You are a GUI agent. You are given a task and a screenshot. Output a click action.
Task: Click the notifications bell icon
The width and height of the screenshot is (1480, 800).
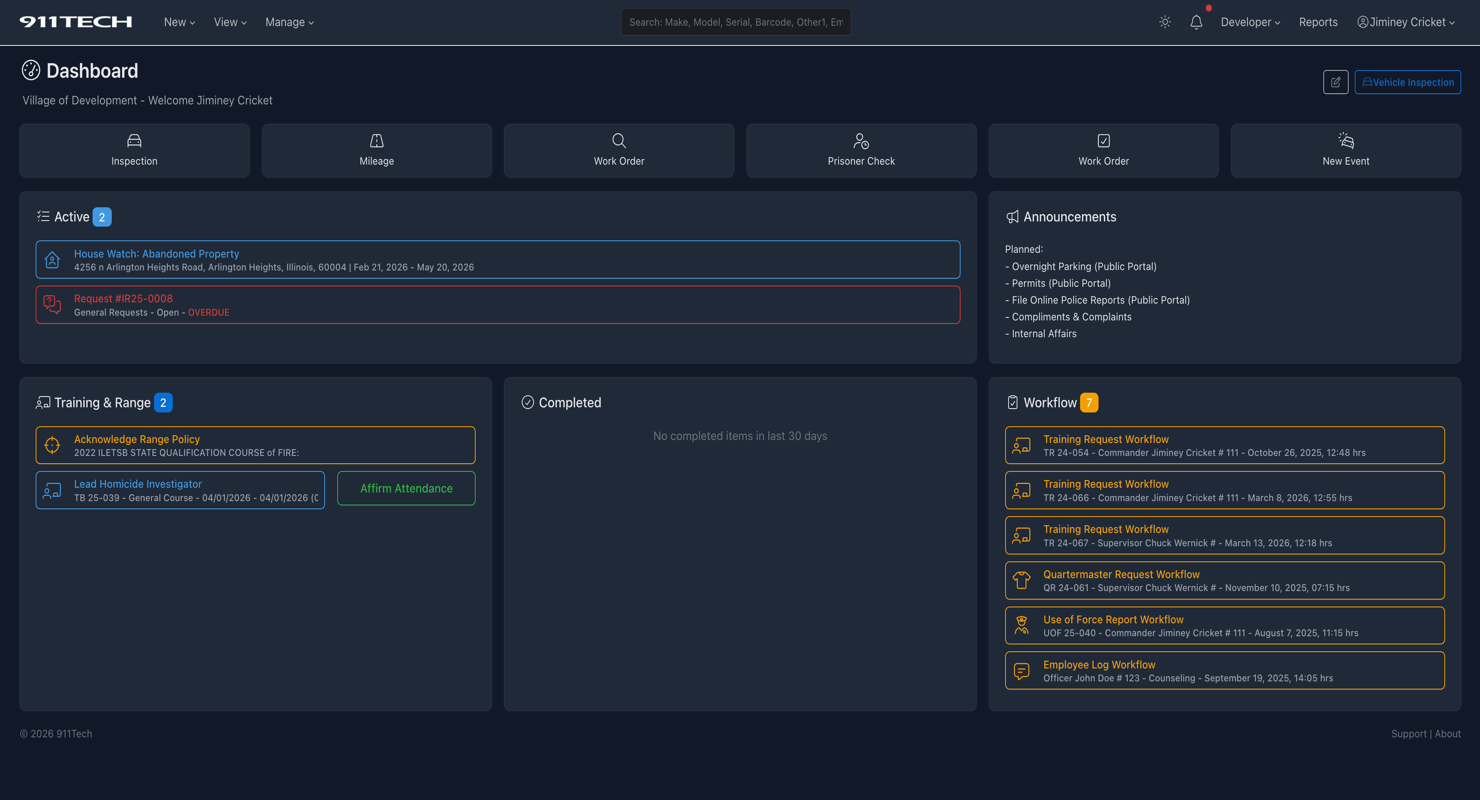tap(1196, 22)
